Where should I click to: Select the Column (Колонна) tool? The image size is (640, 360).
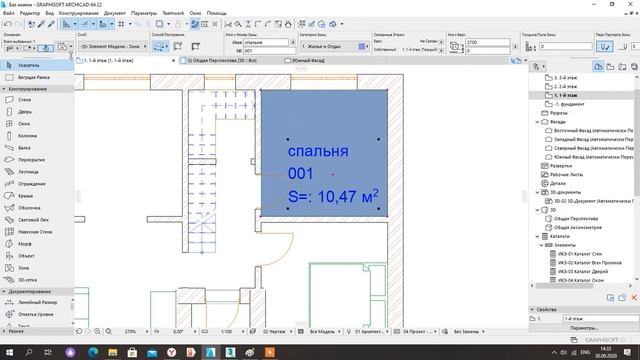[37, 136]
